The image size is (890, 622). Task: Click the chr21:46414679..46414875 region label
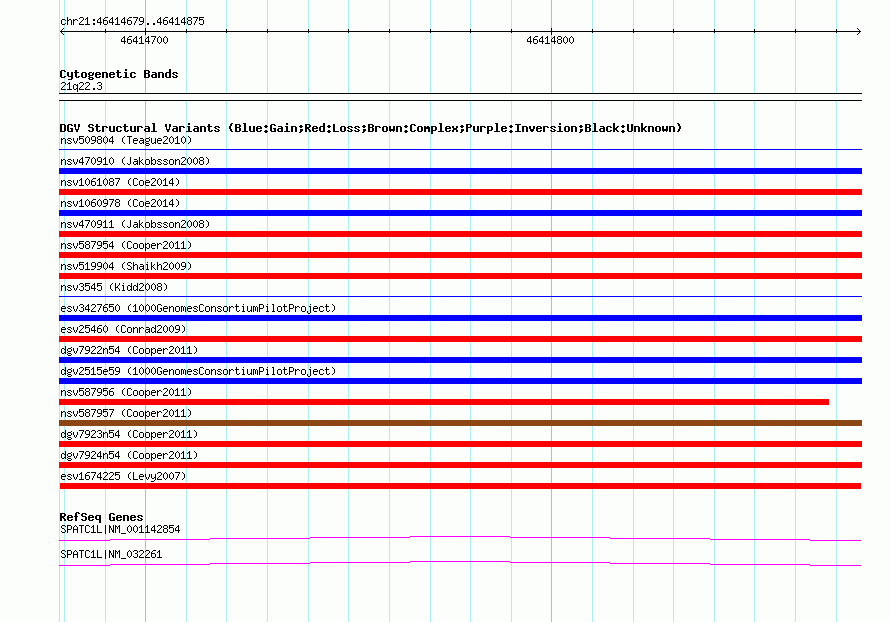tap(132, 21)
